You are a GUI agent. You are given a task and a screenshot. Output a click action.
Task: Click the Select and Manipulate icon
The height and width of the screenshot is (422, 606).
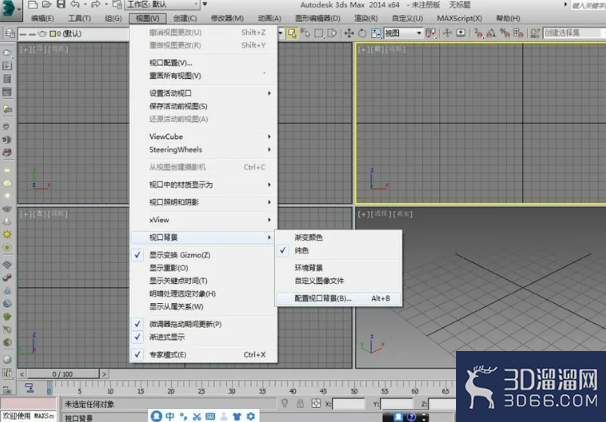pos(447,33)
